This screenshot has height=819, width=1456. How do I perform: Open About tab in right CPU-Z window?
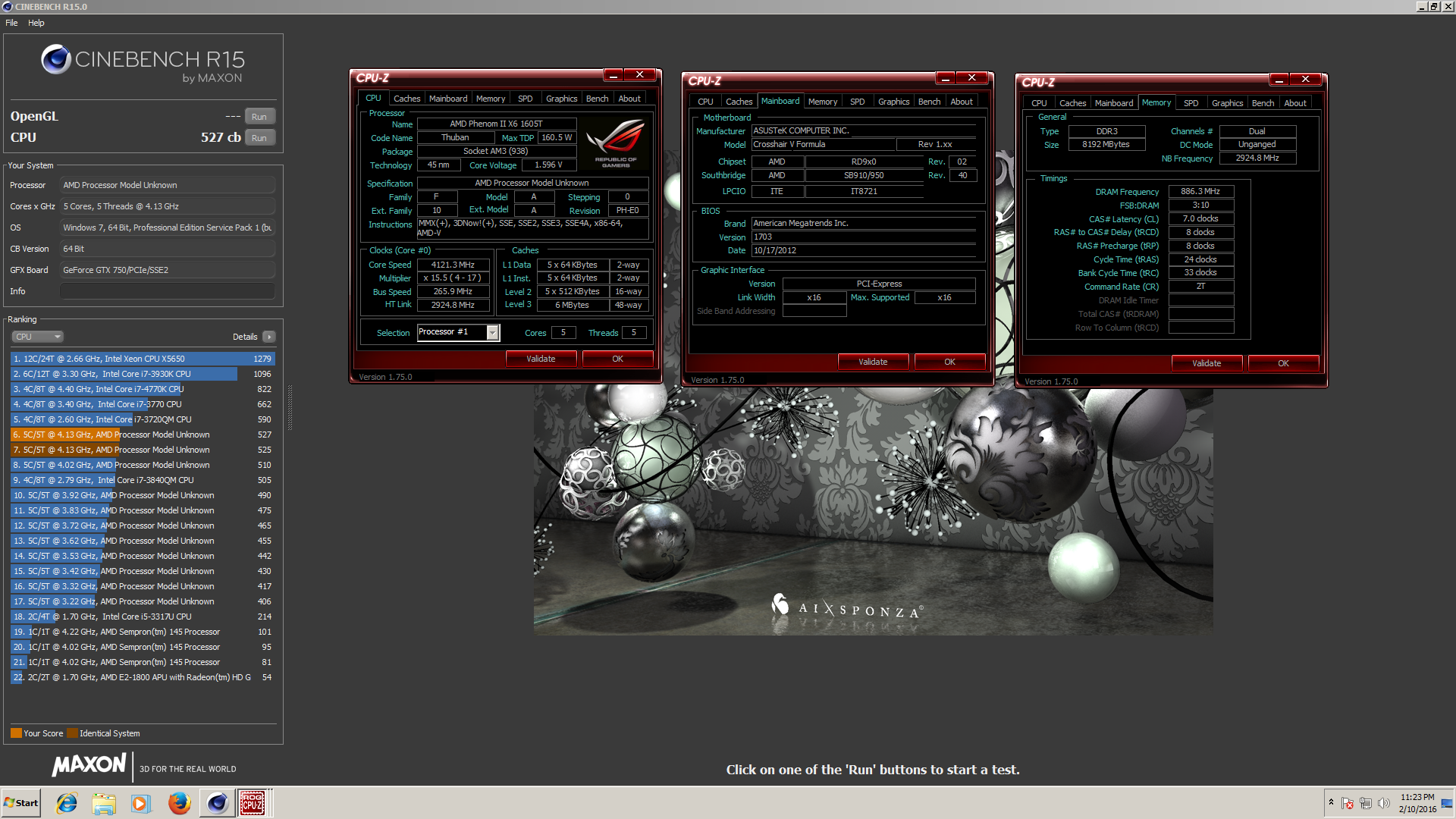click(x=1295, y=103)
